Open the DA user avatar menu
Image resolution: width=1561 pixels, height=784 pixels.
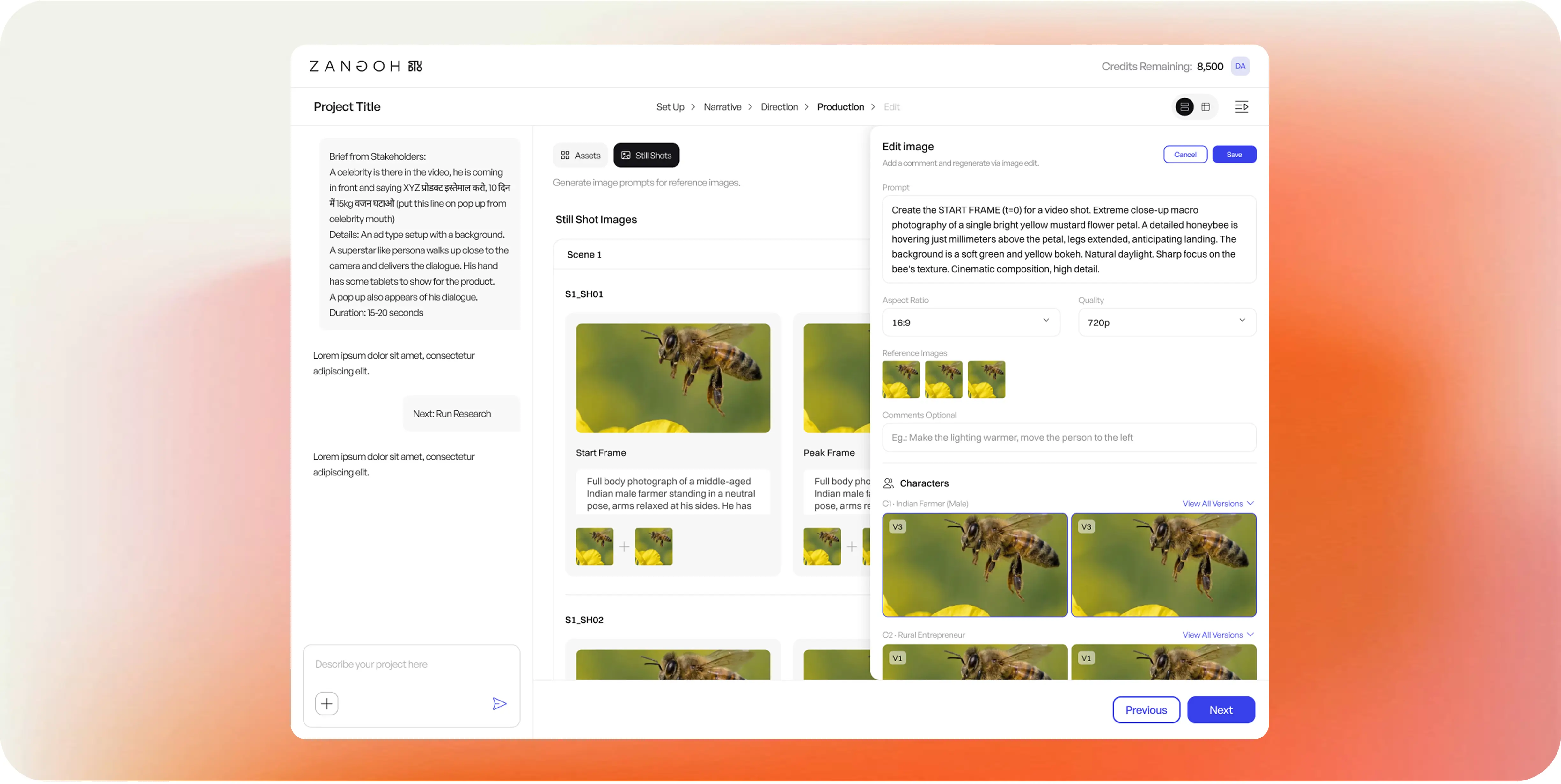pos(1240,66)
